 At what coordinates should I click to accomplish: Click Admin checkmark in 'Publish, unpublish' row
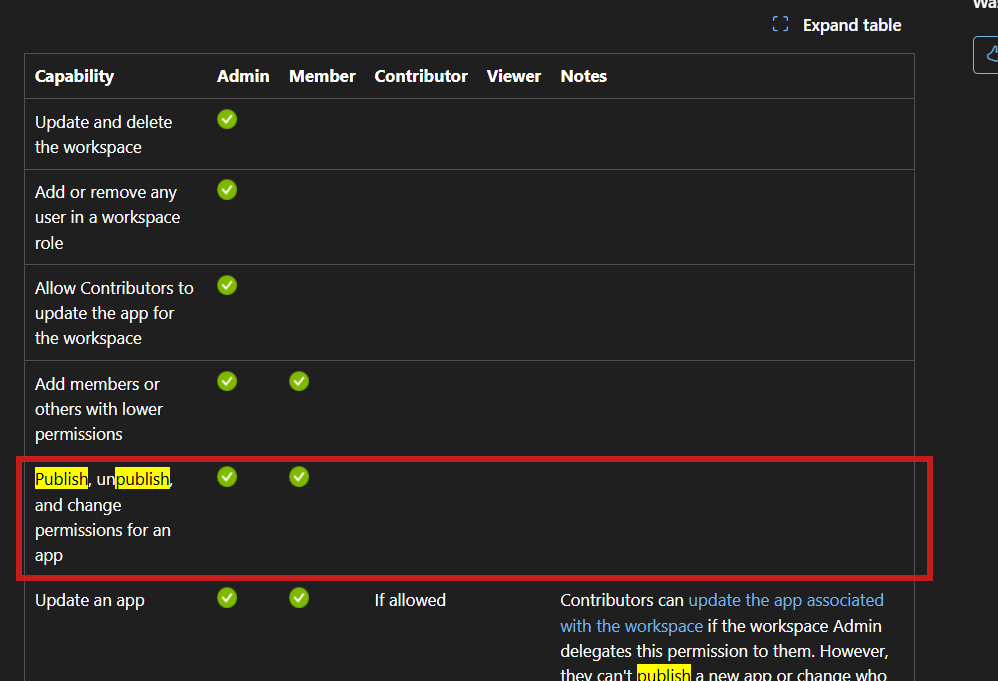click(227, 477)
